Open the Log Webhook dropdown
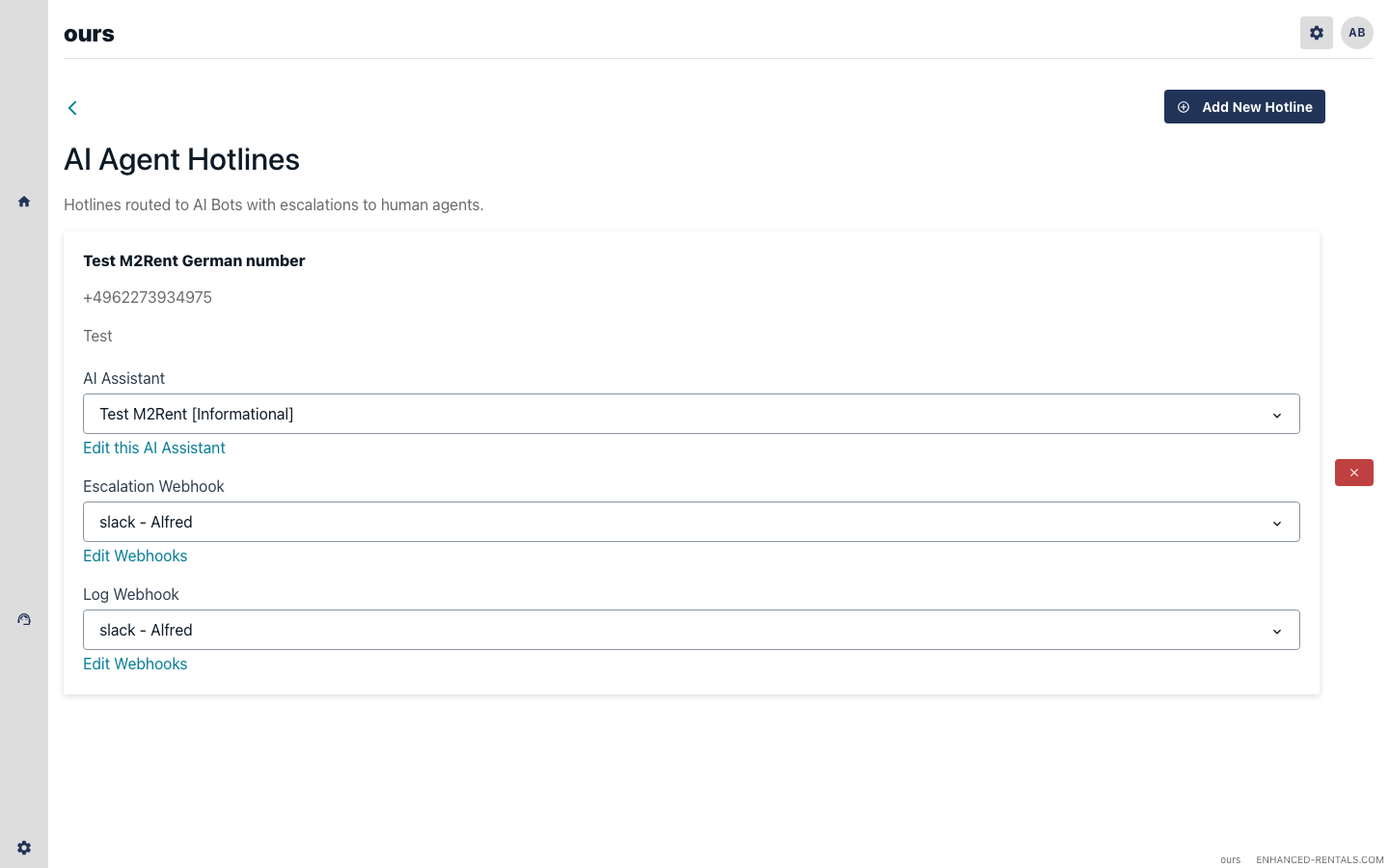1389x868 pixels. tap(691, 630)
